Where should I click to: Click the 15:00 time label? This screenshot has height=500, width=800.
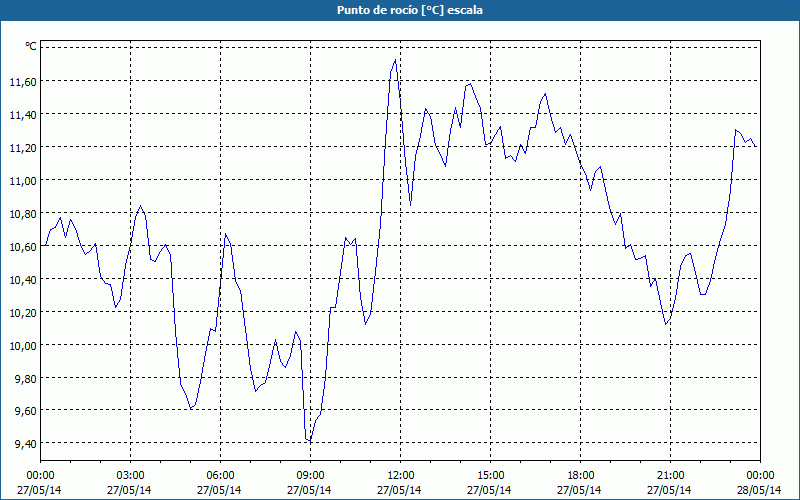[490, 476]
